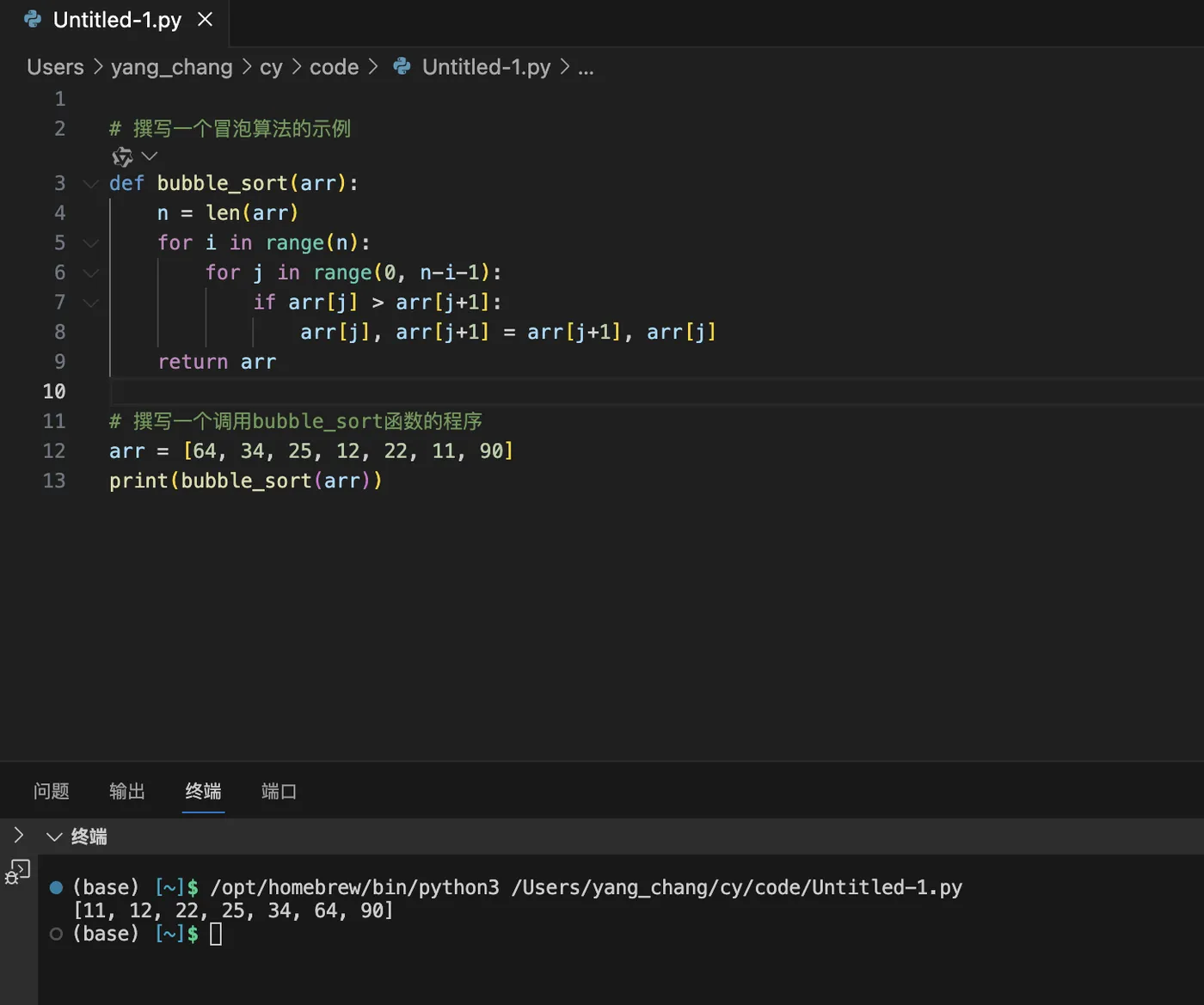Close the Untitled-1.py editor tab
The width and height of the screenshot is (1204, 1005).
pos(205,19)
